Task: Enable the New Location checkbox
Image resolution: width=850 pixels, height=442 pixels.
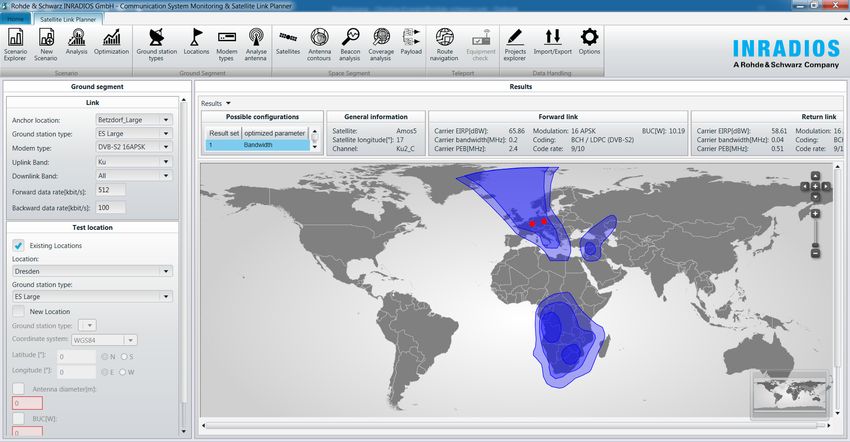Action: tap(18, 311)
